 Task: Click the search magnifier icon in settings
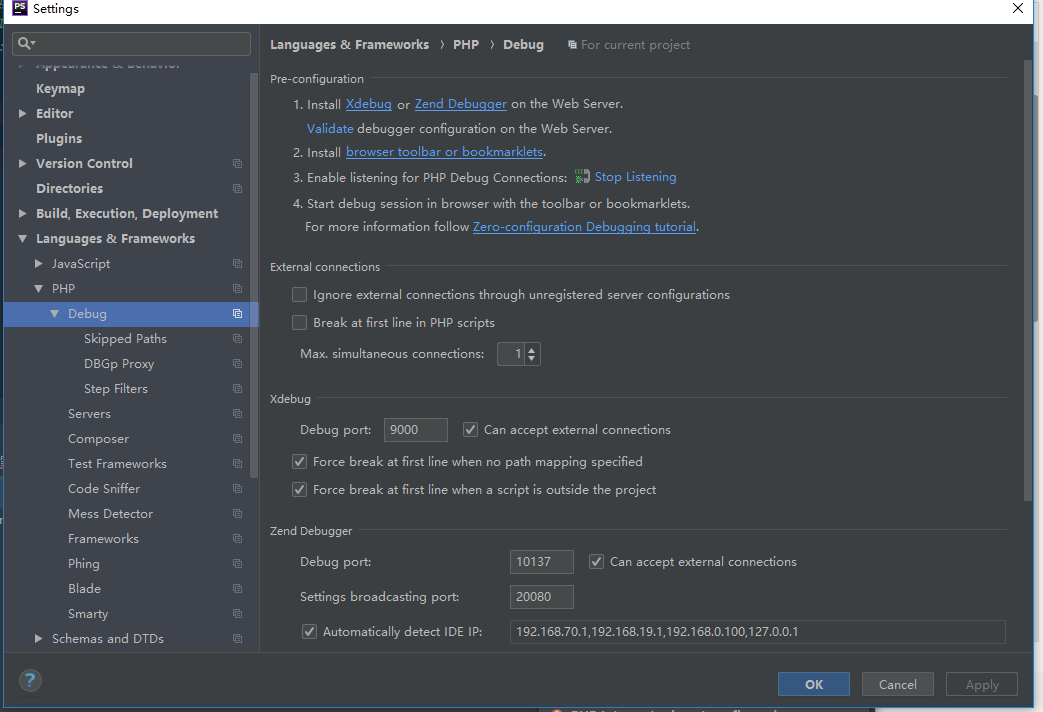[25, 44]
